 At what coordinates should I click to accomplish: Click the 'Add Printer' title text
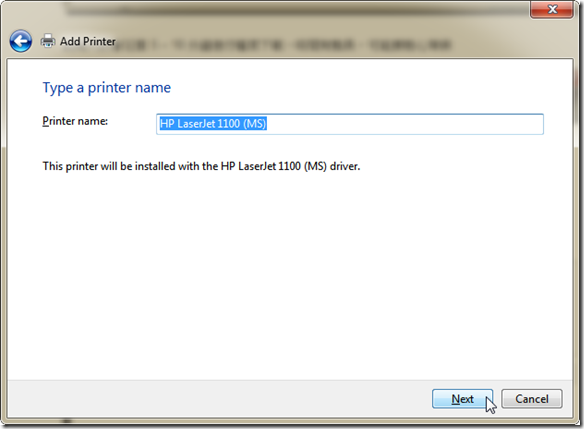88,41
